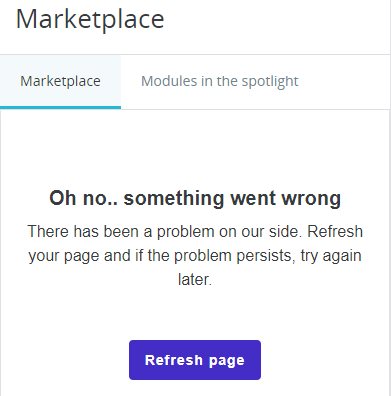Click the 'spotlight' word in second tab
Screen dimensions: 391x396
tap(270, 82)
